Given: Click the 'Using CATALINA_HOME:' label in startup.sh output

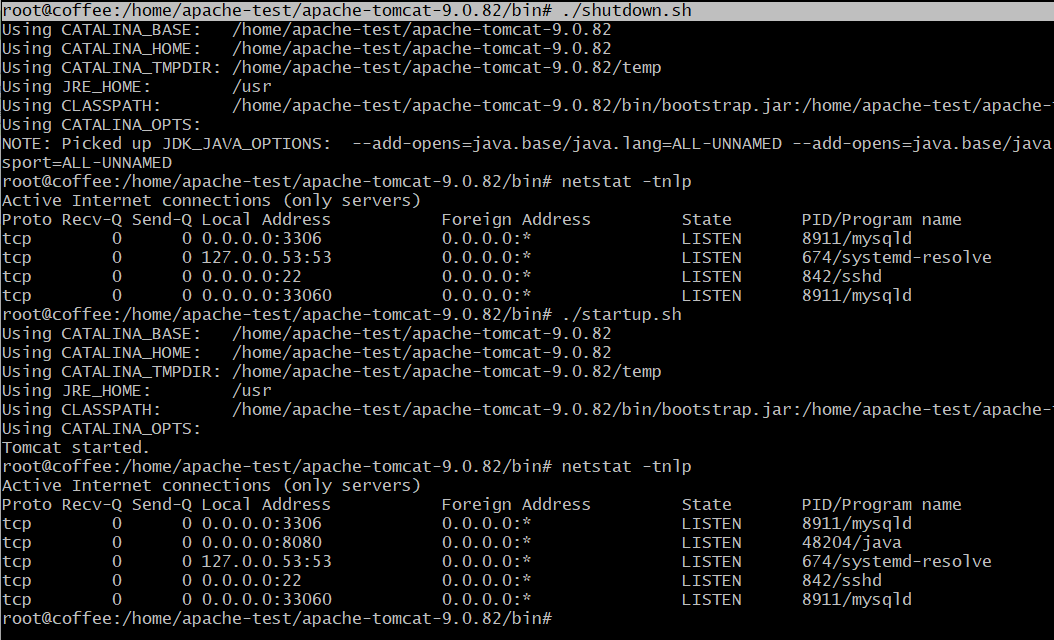Looking at the screenshot, I should coord(102,352).
